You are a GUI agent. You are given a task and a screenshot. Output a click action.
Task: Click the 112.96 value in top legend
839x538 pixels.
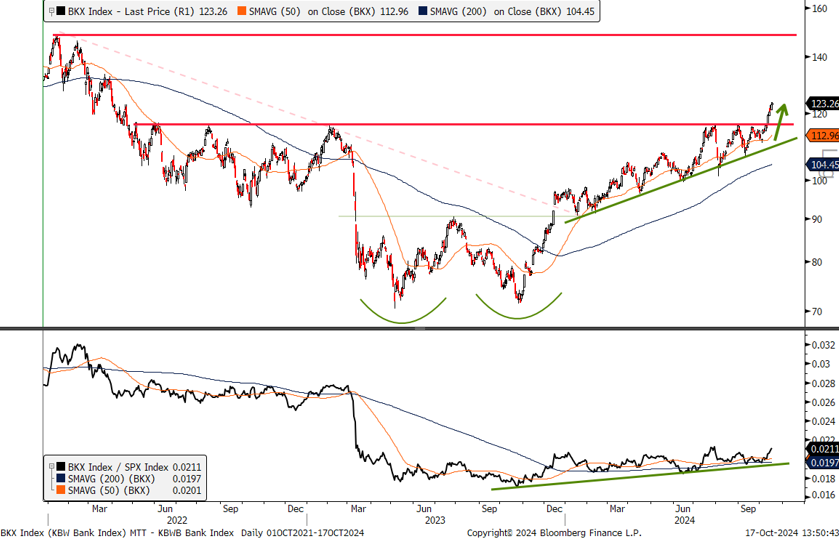click(395, 11)
